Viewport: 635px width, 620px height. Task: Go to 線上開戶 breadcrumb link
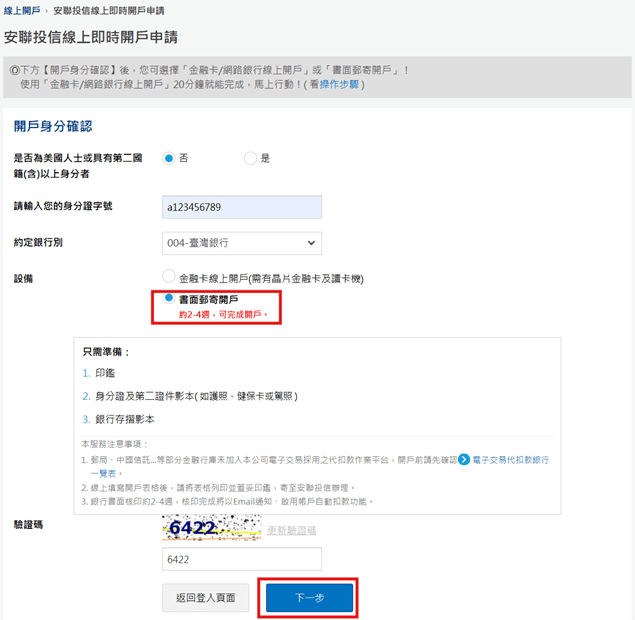pos(22,10)
